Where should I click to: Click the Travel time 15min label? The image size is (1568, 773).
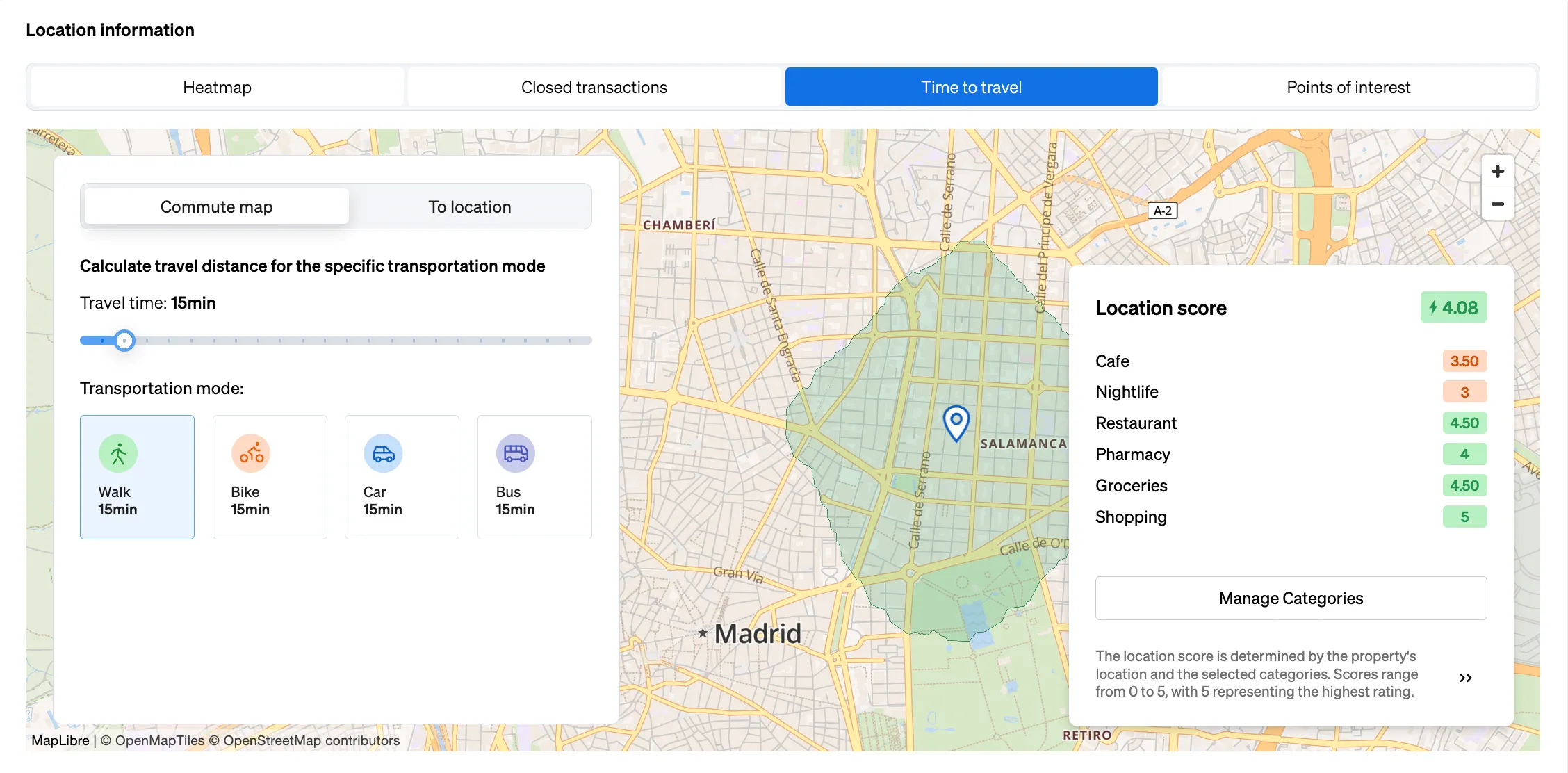[x=147, y=303]
